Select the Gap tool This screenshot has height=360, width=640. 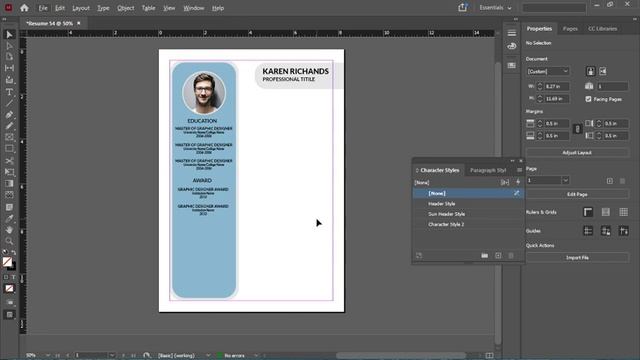click(9, 68)
